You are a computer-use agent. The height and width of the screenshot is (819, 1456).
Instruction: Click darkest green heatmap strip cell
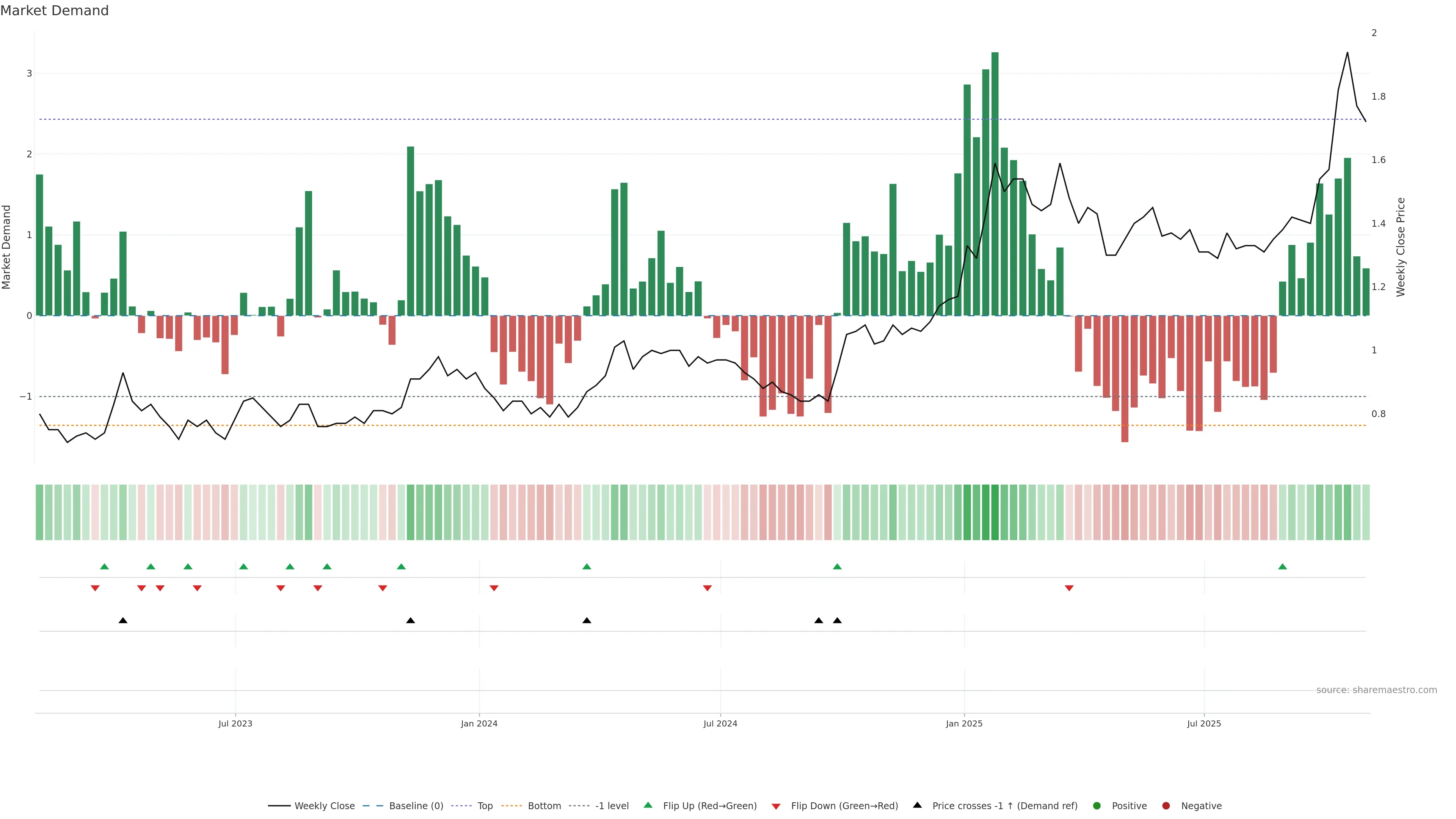coord(995,512)
